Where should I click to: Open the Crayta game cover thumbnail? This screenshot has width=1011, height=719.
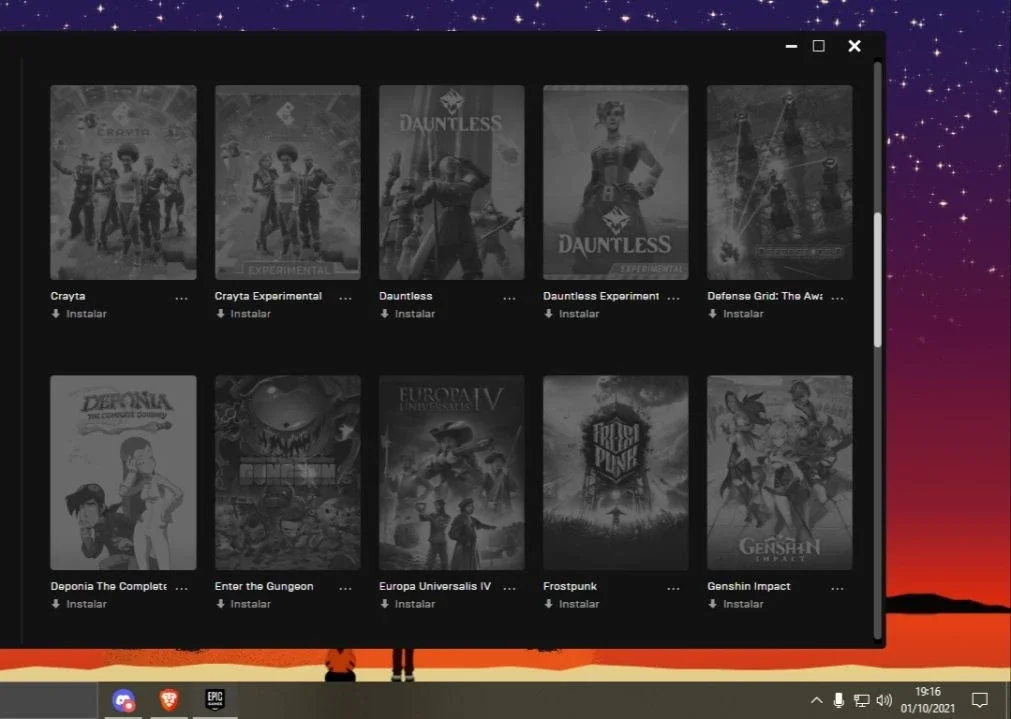tap(123, 182)
